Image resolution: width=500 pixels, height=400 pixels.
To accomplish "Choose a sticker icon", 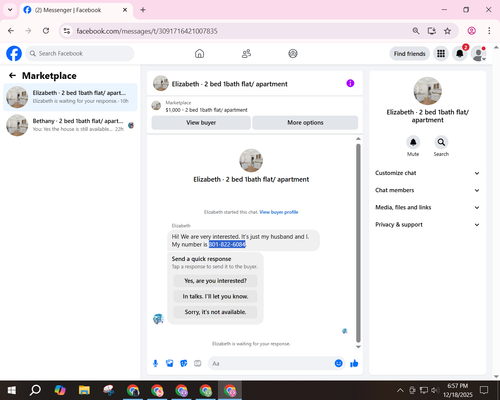I will click(x=184, y=363).
